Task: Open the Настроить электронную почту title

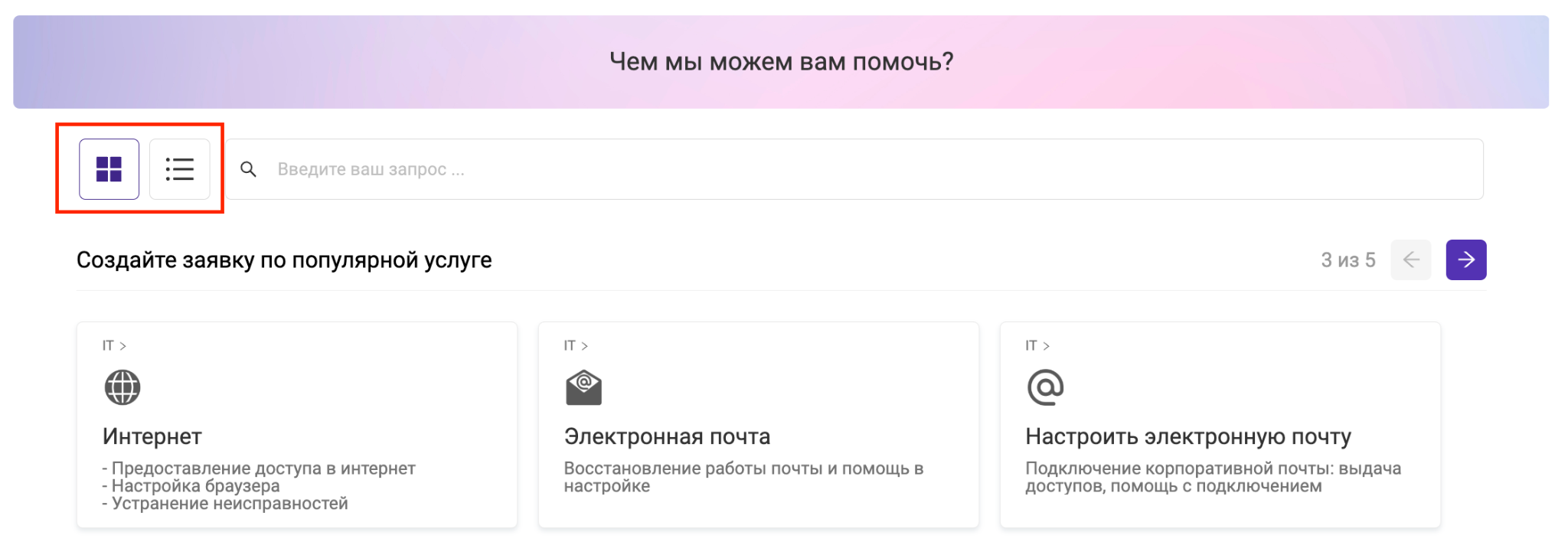Action: [x=1188, y=436]
